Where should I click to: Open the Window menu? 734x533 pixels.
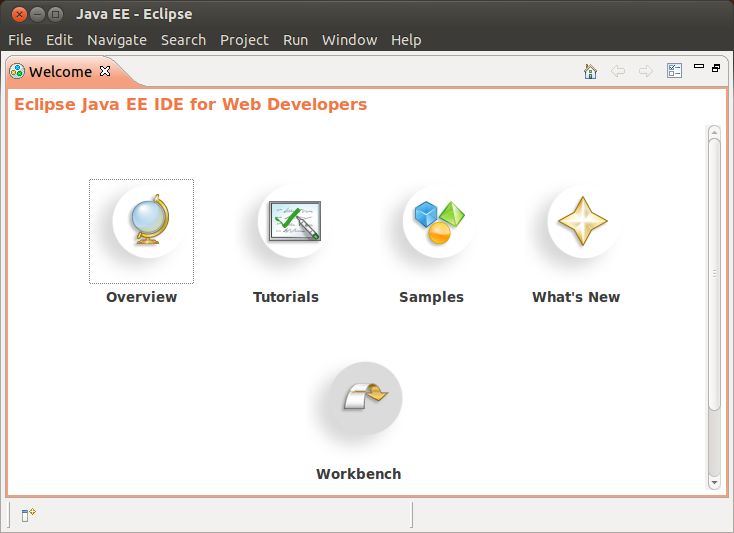[x=349, y=40]
